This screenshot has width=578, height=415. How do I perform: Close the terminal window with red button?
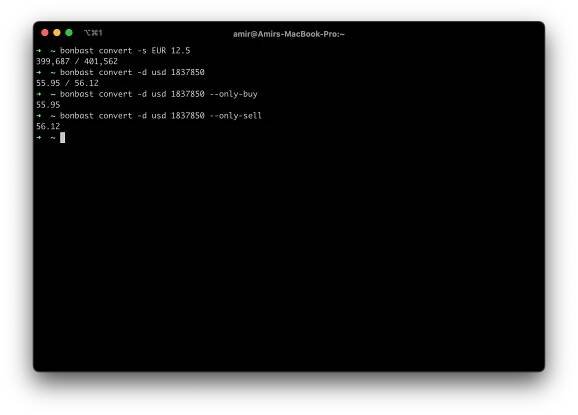(x=45, y=33)
